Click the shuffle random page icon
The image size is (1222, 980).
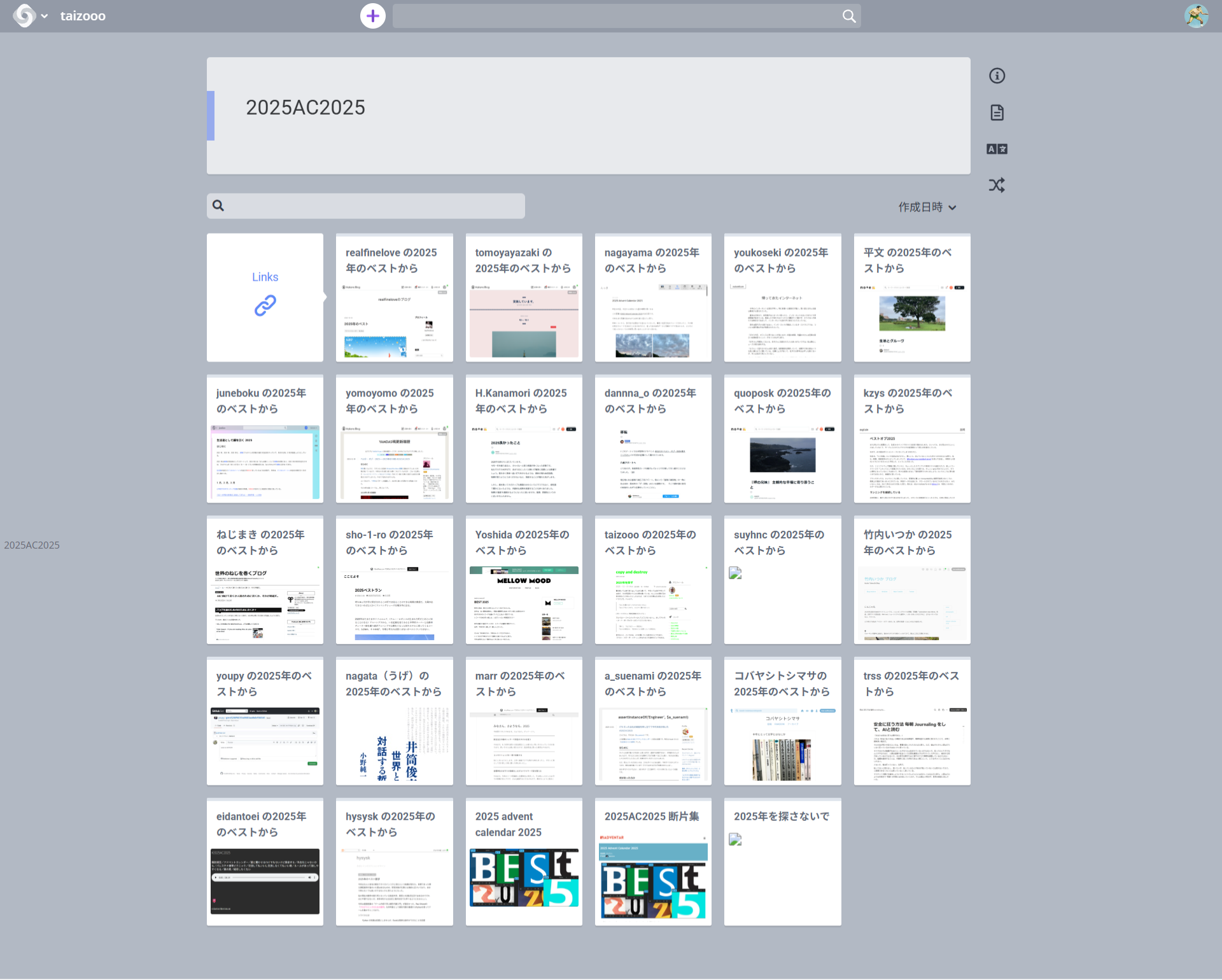pyautogui.click(x=997, y=185)
